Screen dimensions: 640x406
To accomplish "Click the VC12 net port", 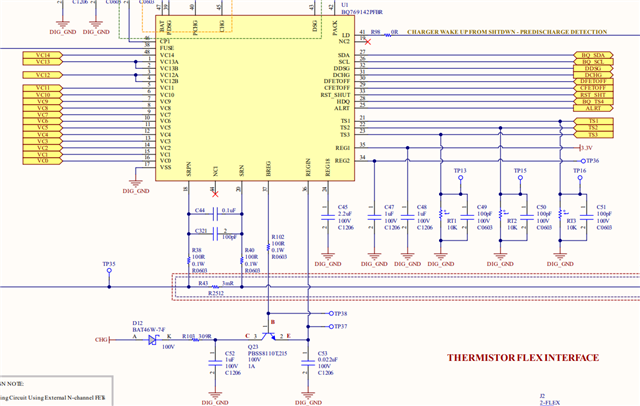I will tap(43, 75).
